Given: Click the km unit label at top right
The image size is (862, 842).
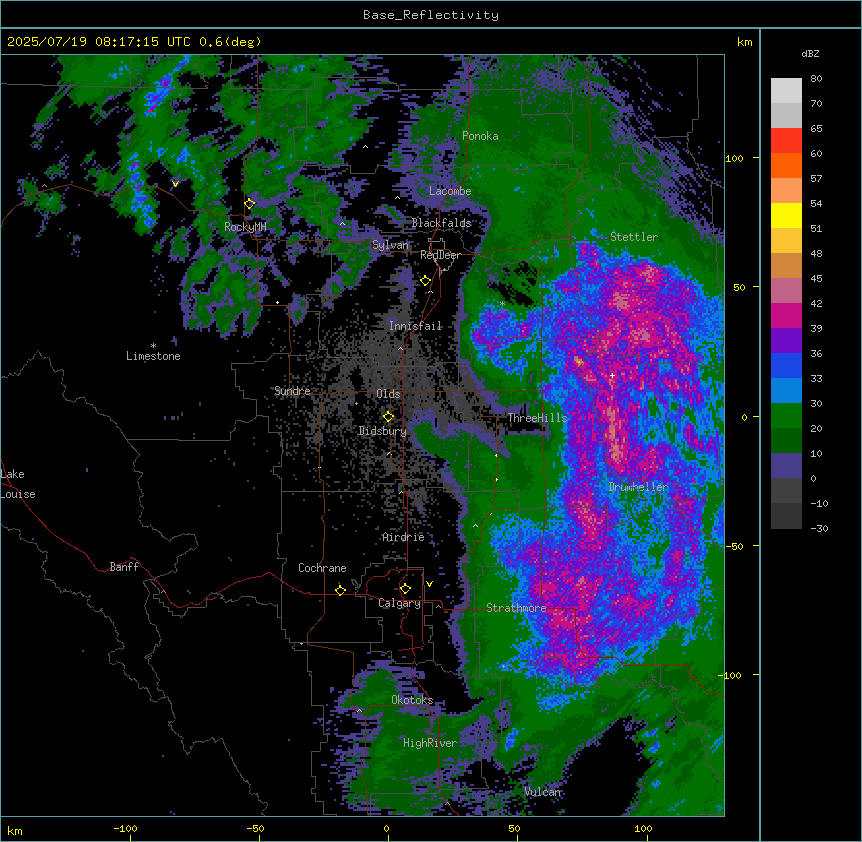Looking at the screenshot, I should 744,42.
